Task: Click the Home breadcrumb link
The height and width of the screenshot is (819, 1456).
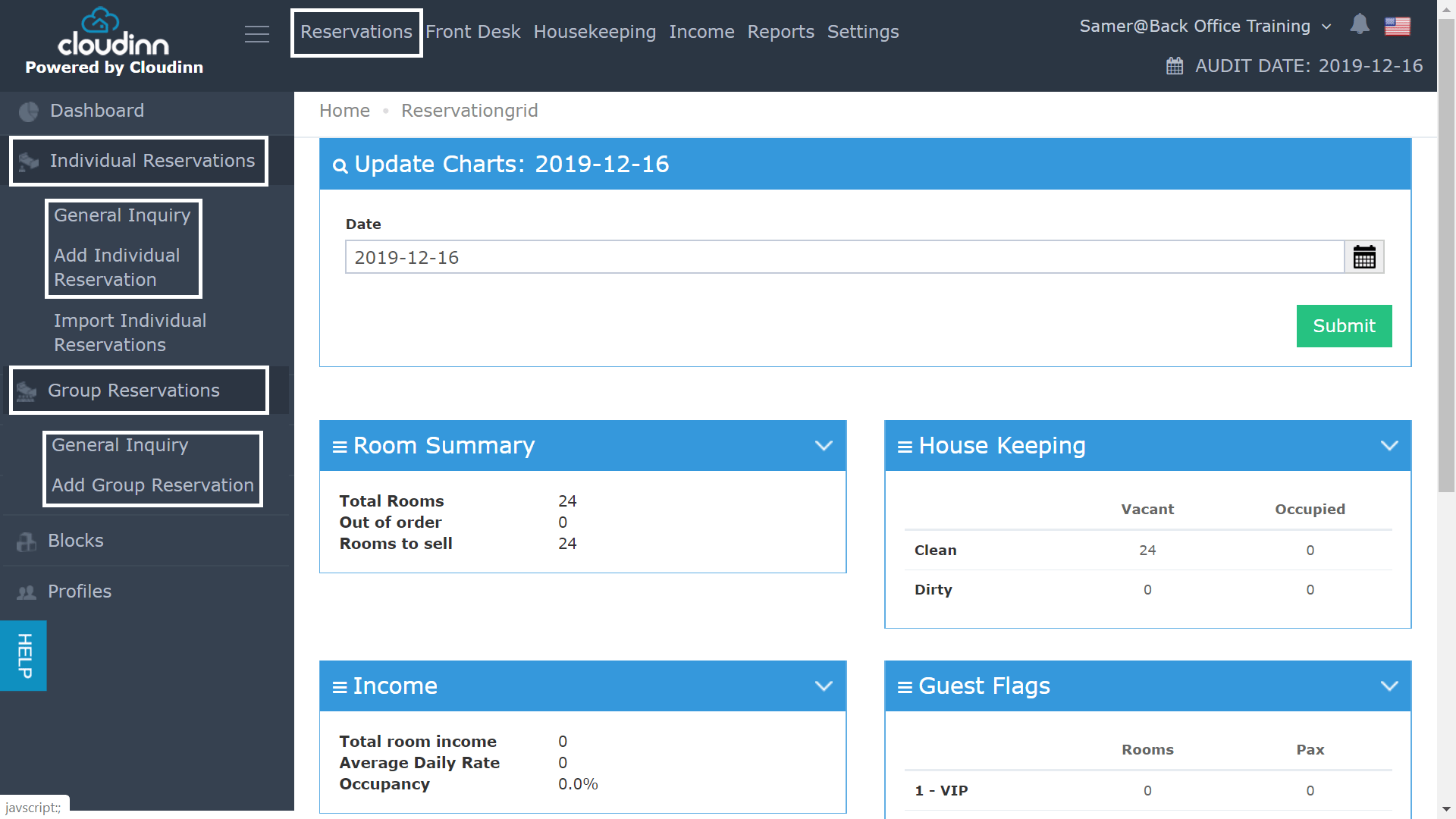Action: point(344,111)
